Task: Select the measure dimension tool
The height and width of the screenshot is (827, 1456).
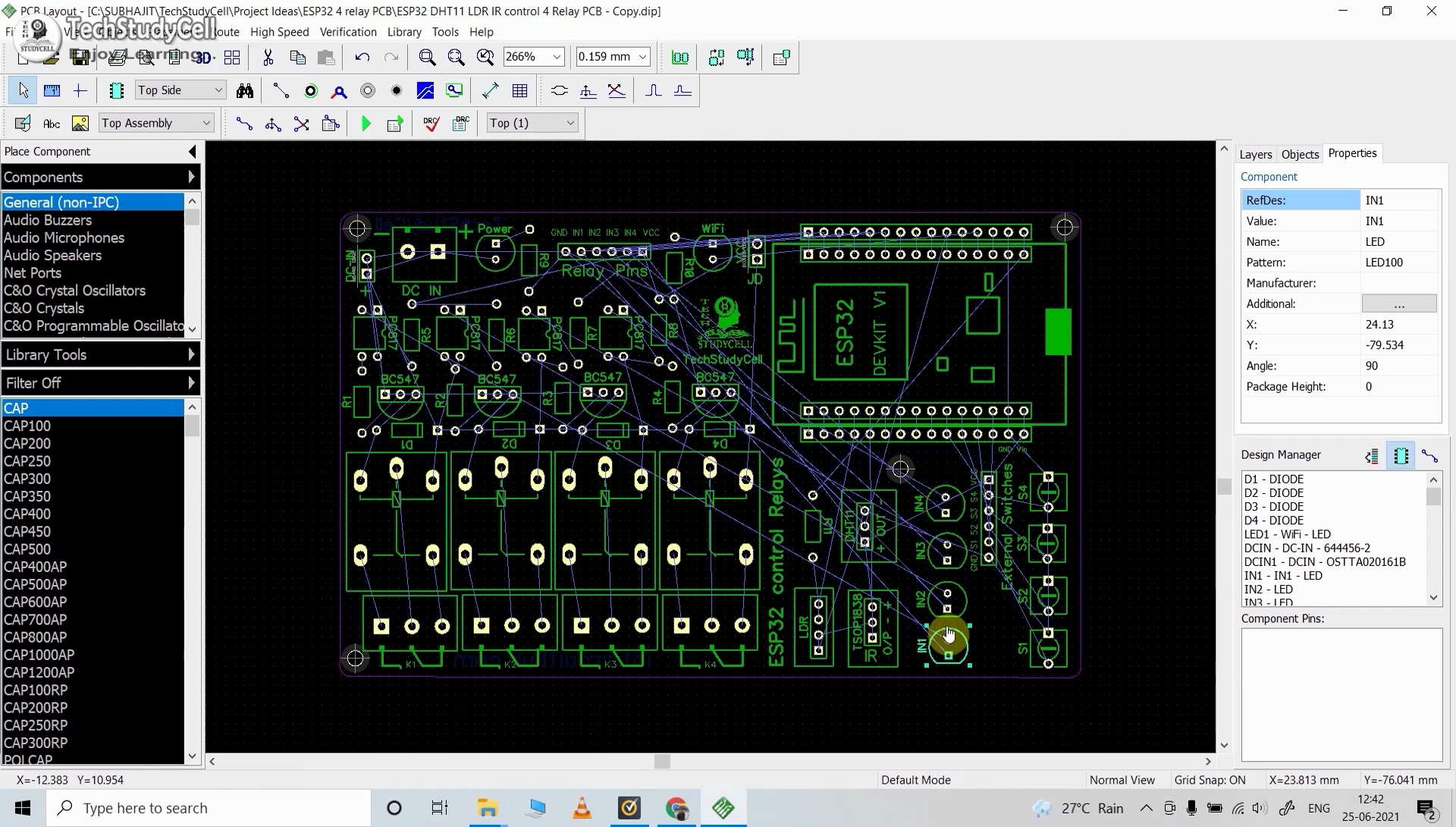Action: click(x=491, y=90)
